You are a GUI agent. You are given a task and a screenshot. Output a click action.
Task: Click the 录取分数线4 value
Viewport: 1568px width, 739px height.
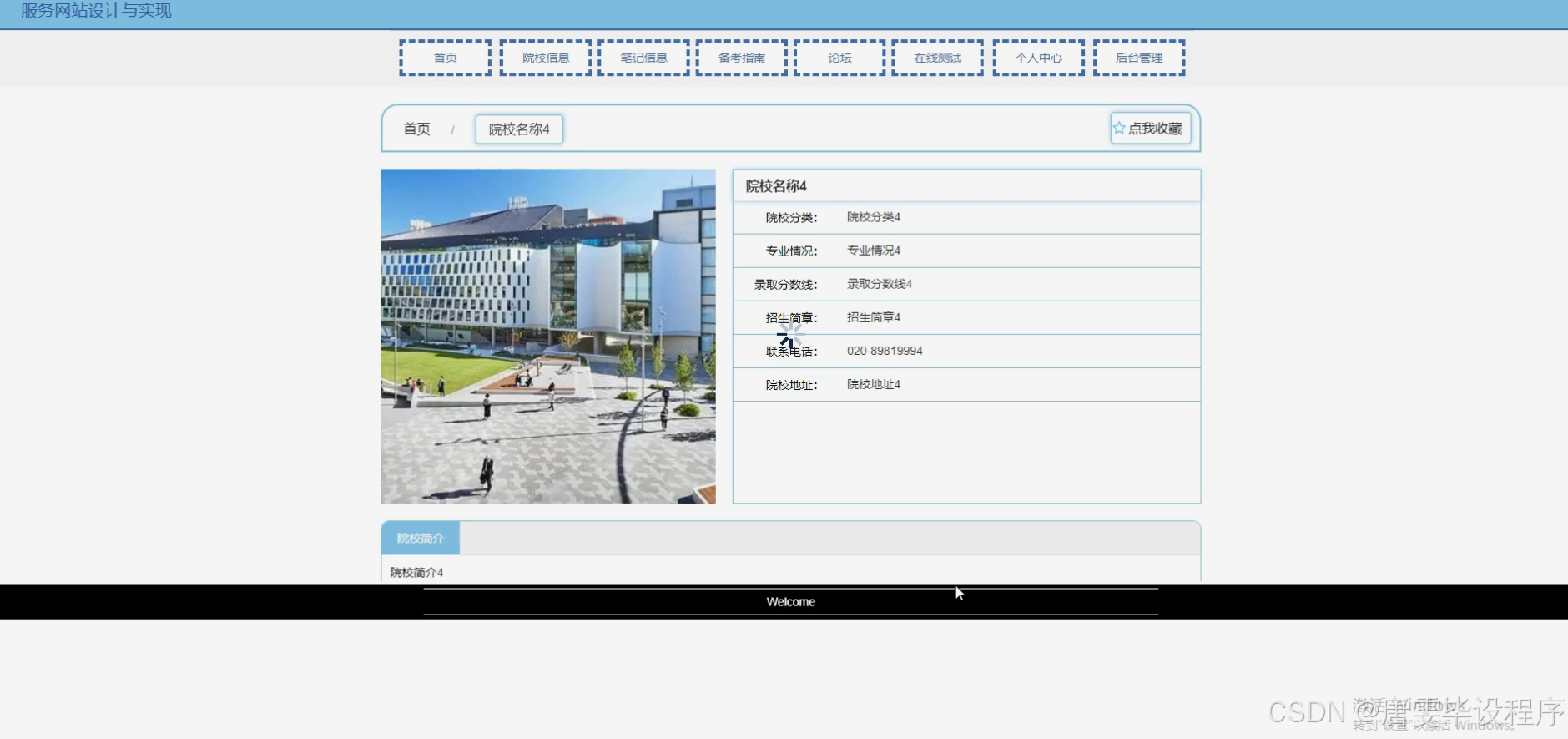(880, 284)
